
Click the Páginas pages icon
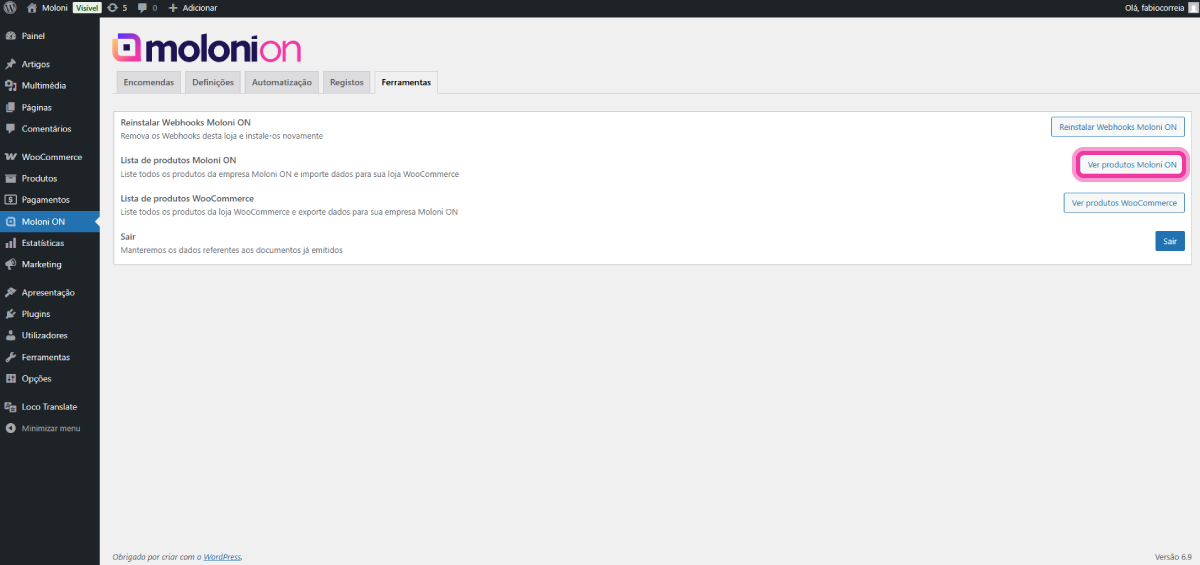(11, 107)
